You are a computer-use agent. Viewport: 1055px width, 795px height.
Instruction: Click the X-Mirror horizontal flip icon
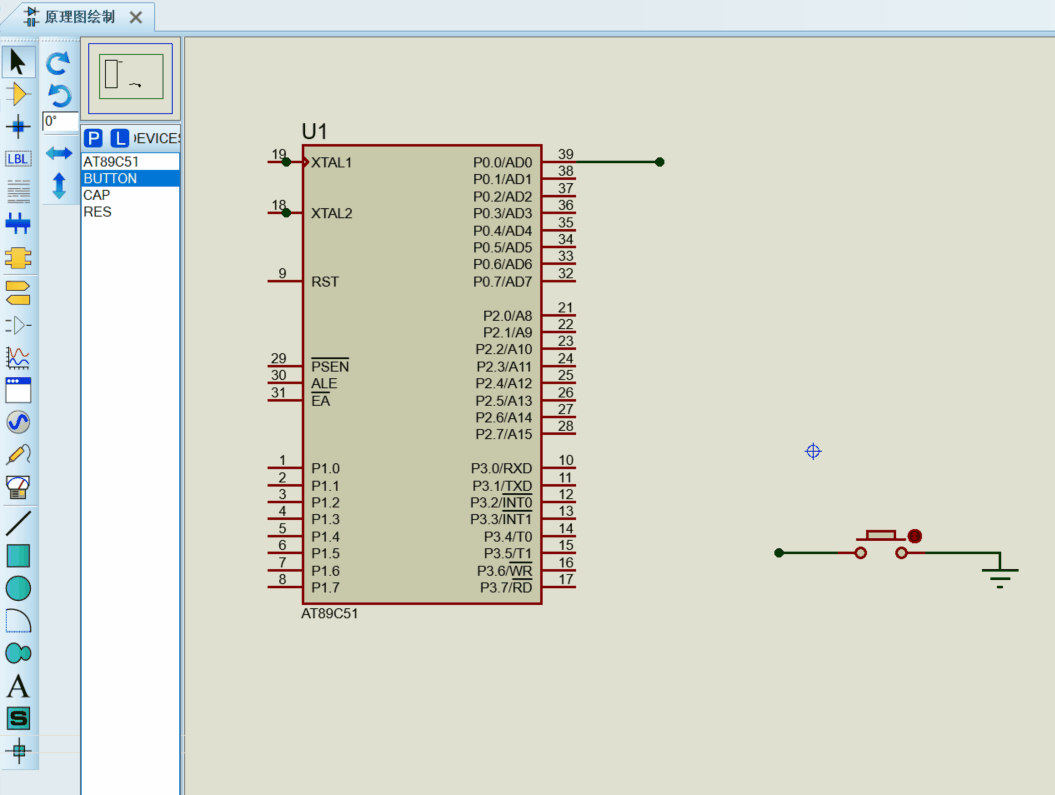(x=59, y=153)
